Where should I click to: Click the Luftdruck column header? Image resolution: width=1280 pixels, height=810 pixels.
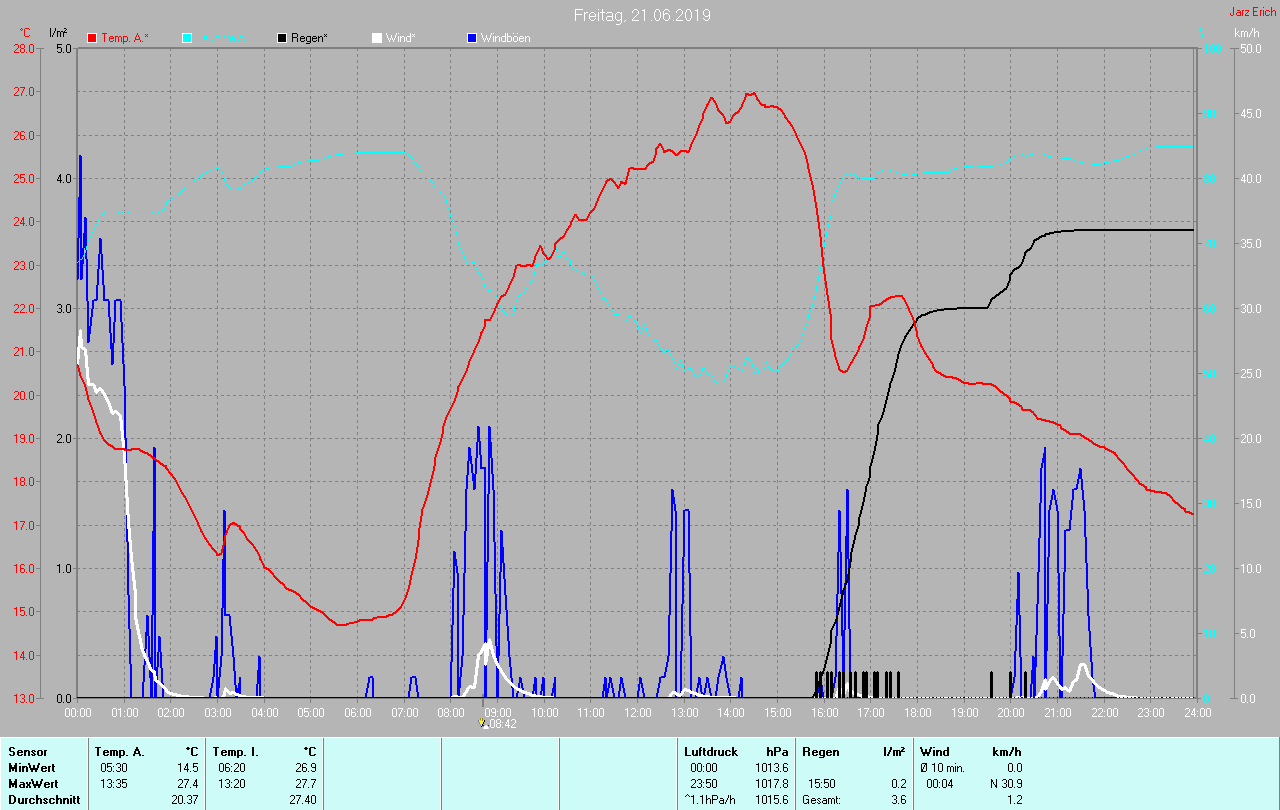pyautogui.click(x=709, y=752)
